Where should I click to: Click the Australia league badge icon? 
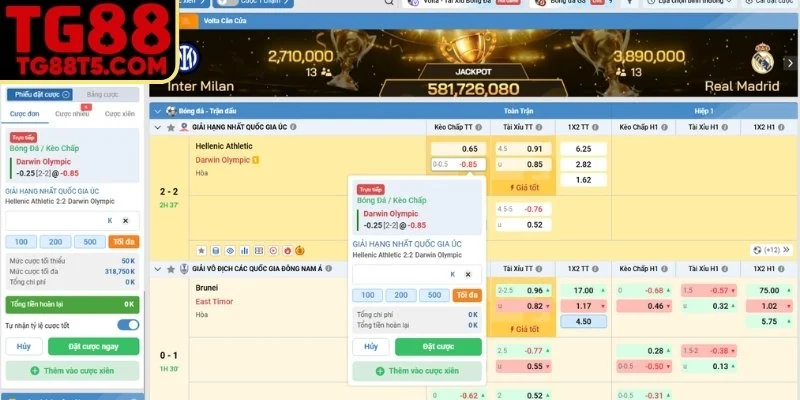click(x=184, y=127)
